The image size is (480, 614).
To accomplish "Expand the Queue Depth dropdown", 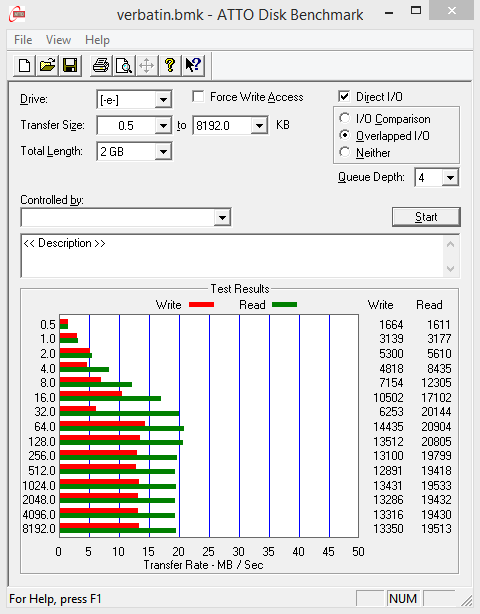I will (x=450, y=178).
